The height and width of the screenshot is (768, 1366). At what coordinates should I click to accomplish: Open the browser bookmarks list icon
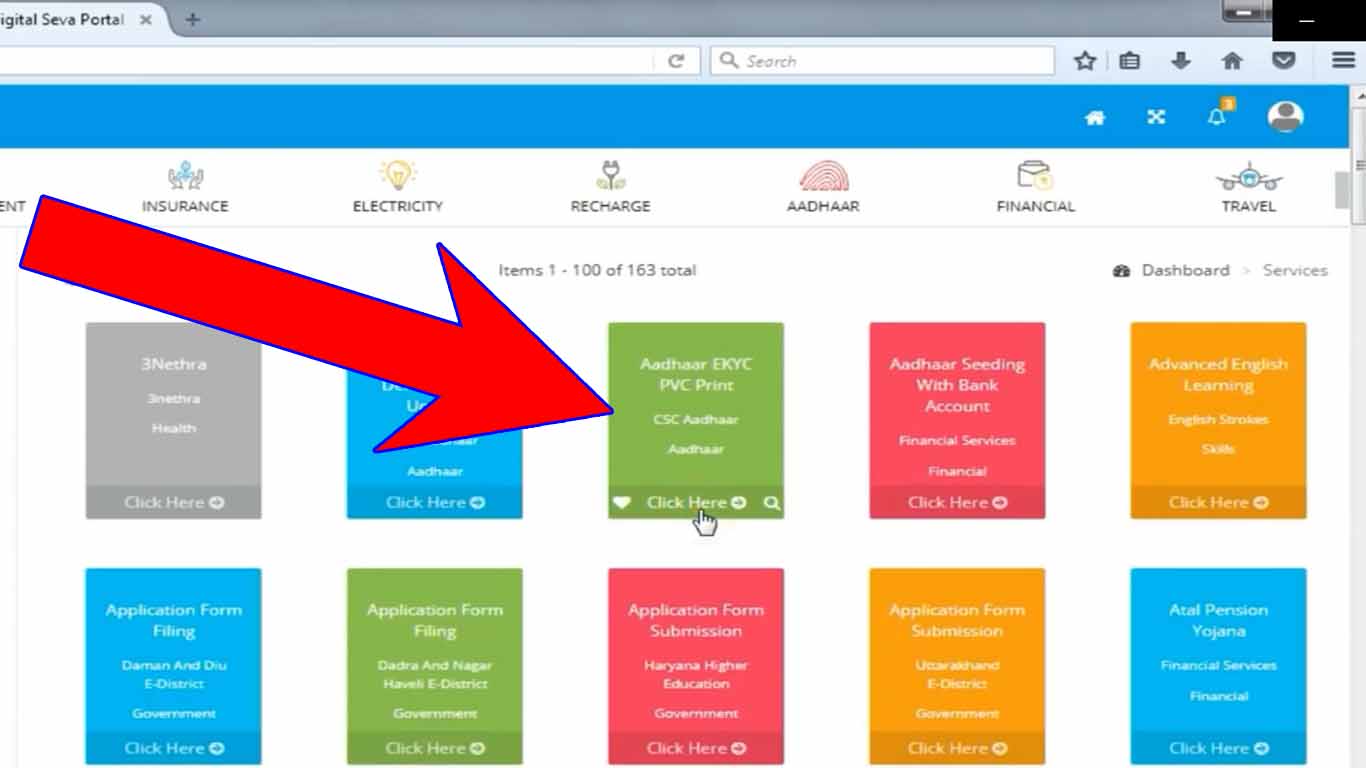[1130, 61]
